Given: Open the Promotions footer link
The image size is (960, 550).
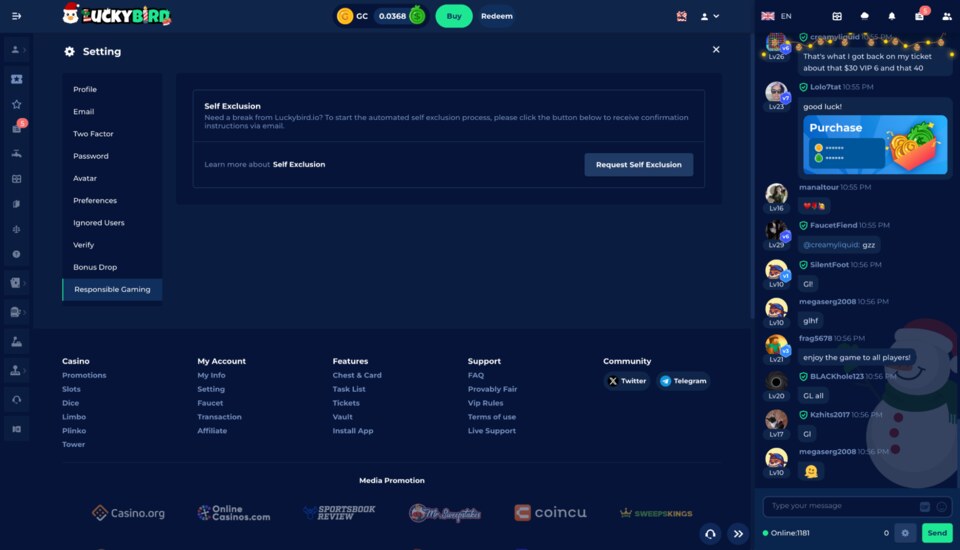Looking at the screenshot, I should [x=84, y=375].
